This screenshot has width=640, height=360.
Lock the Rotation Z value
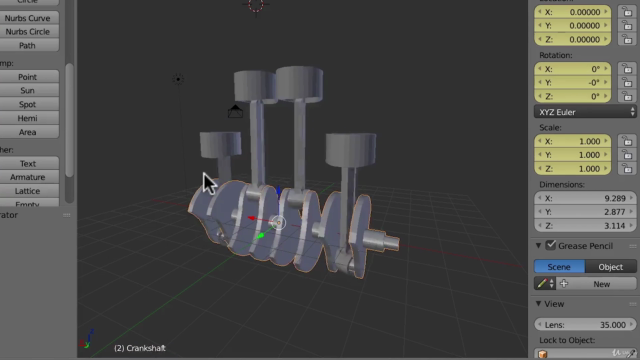click(x=627, y=97)
